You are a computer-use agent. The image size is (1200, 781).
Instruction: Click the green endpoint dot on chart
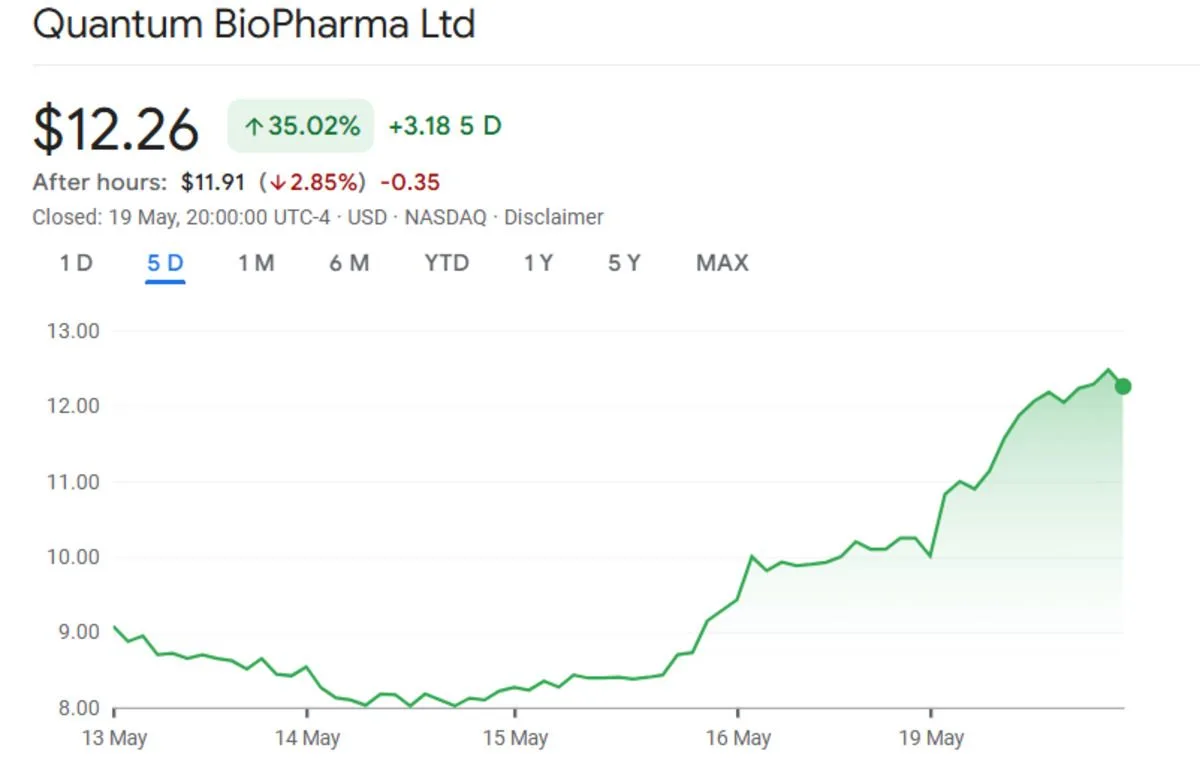pyautogui.click(x=1123, y=387)
